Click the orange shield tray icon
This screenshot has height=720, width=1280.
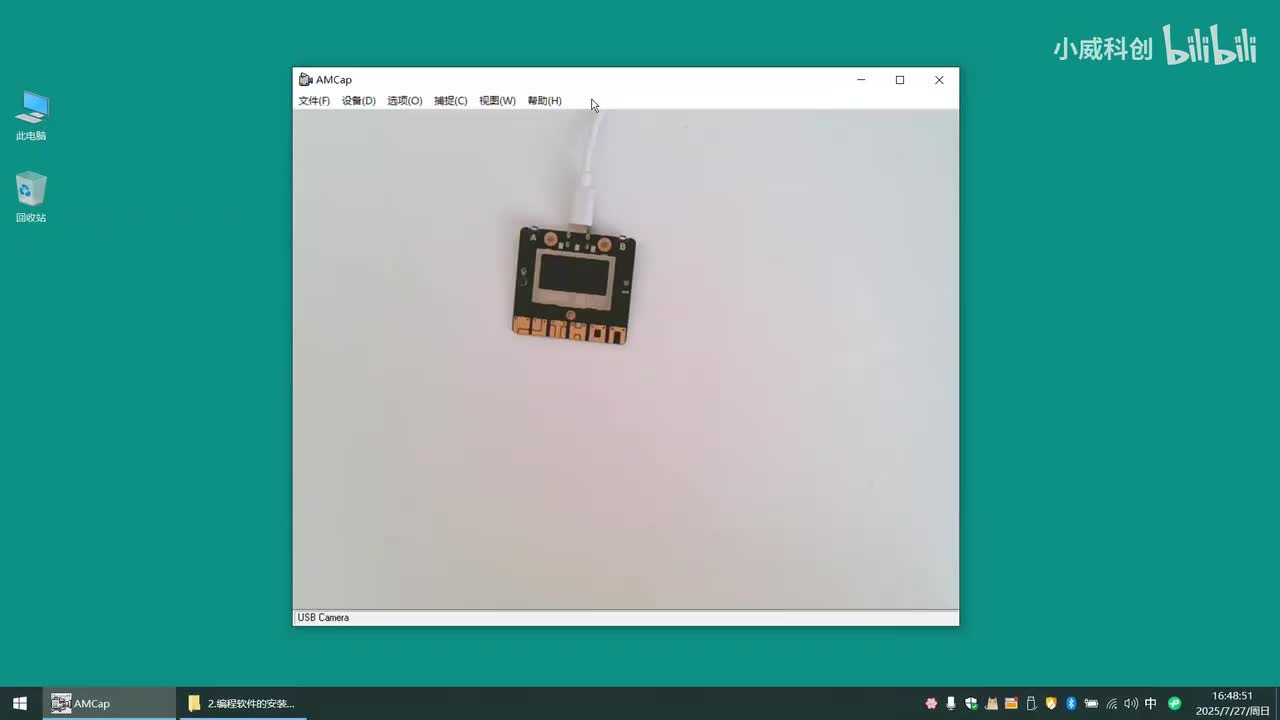click(1051, 704)
